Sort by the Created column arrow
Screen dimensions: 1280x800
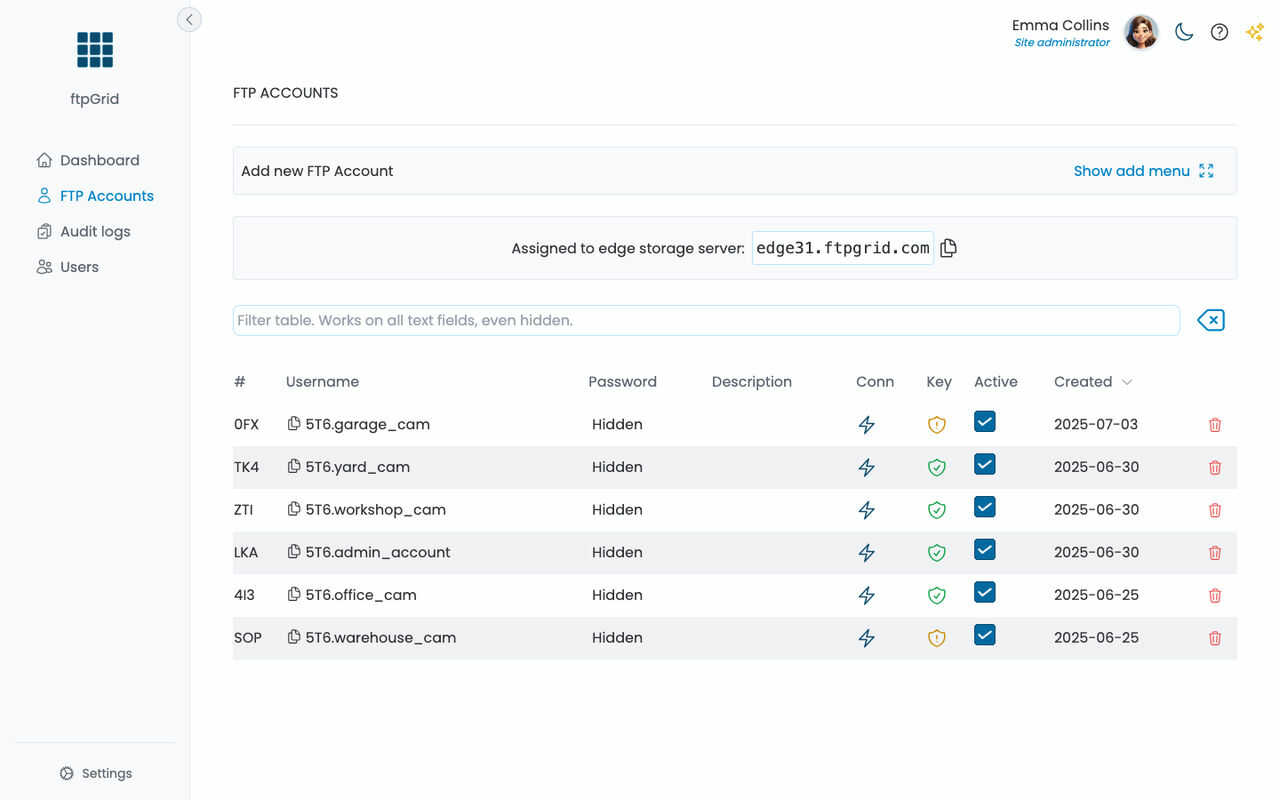tap(1127, 382)
